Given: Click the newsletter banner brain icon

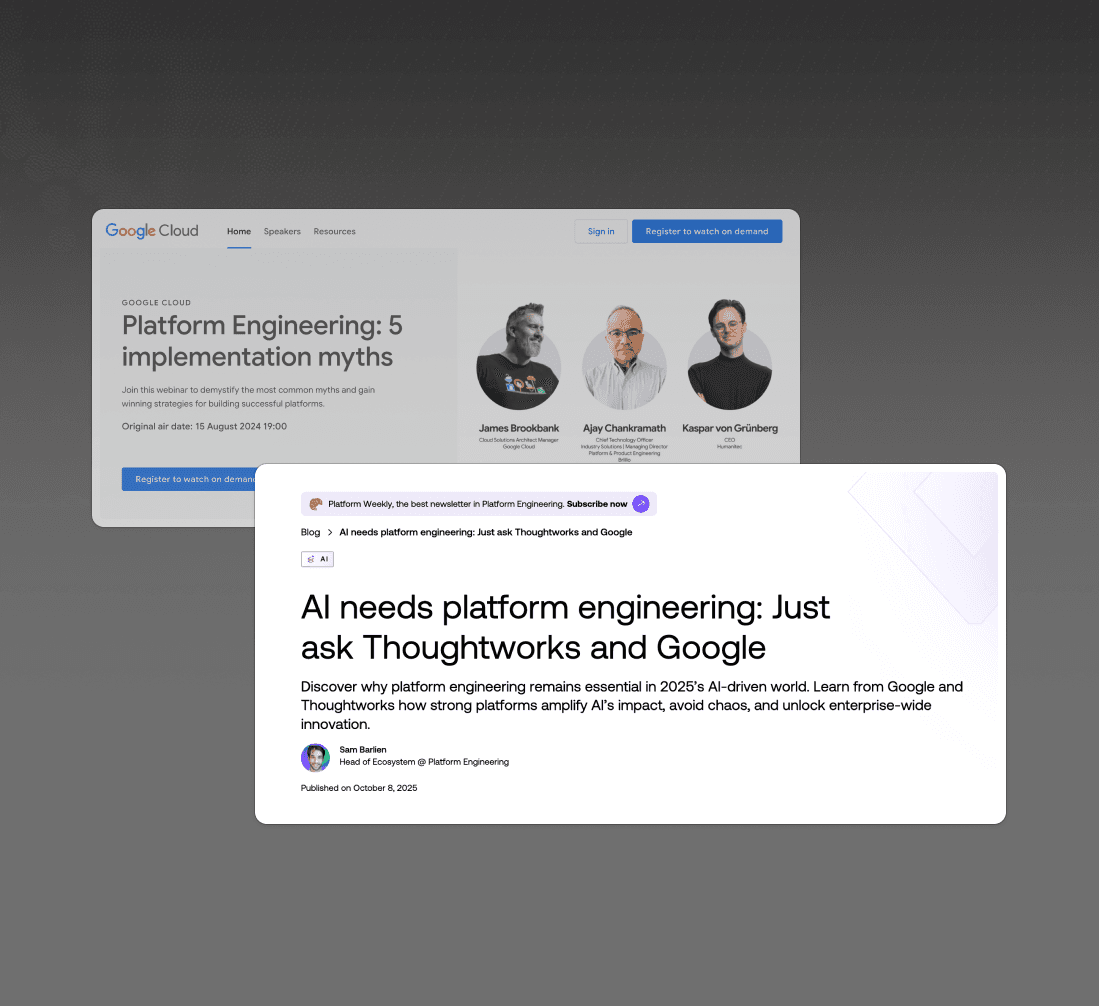Looking at the screenshot, I should point(316,504).
